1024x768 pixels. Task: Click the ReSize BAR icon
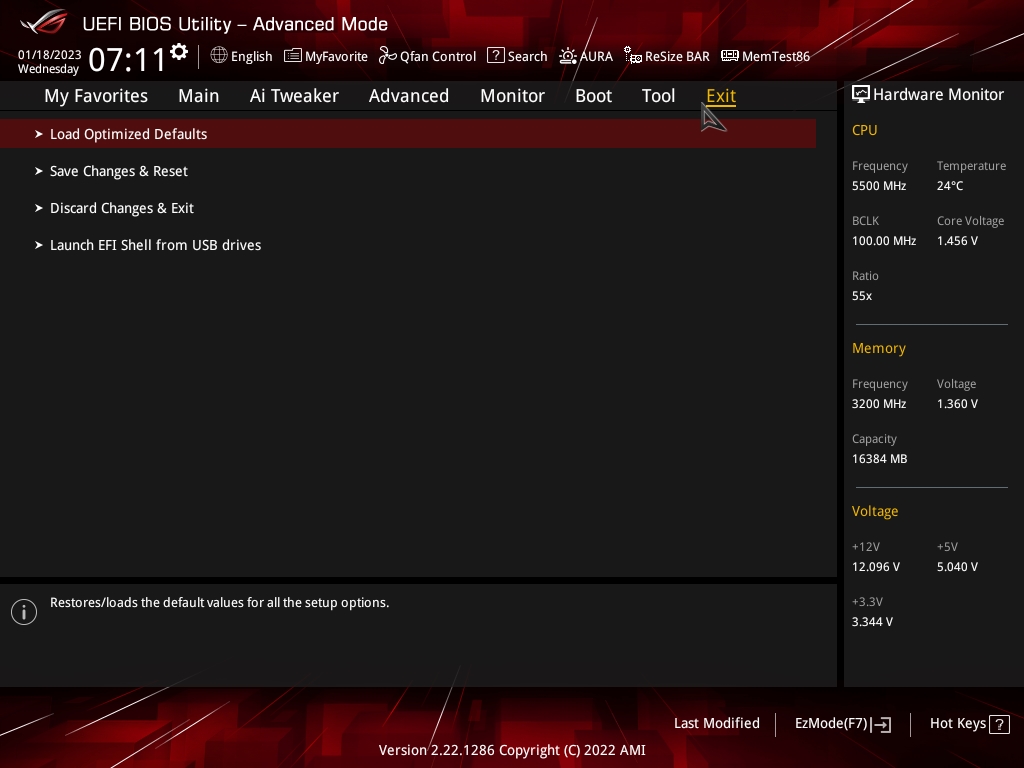[x=632, y=56]
